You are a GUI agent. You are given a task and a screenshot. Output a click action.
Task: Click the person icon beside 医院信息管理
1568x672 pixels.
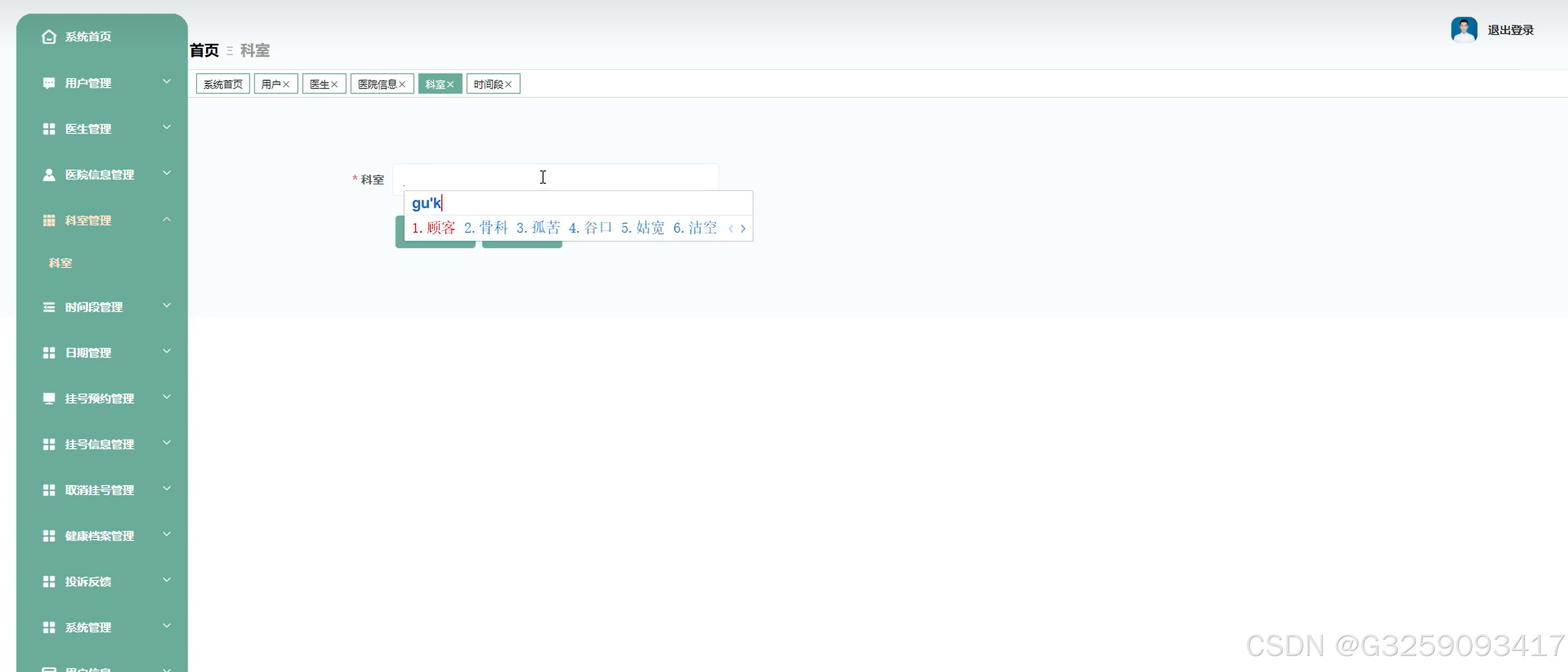click(x=49, y=175)
